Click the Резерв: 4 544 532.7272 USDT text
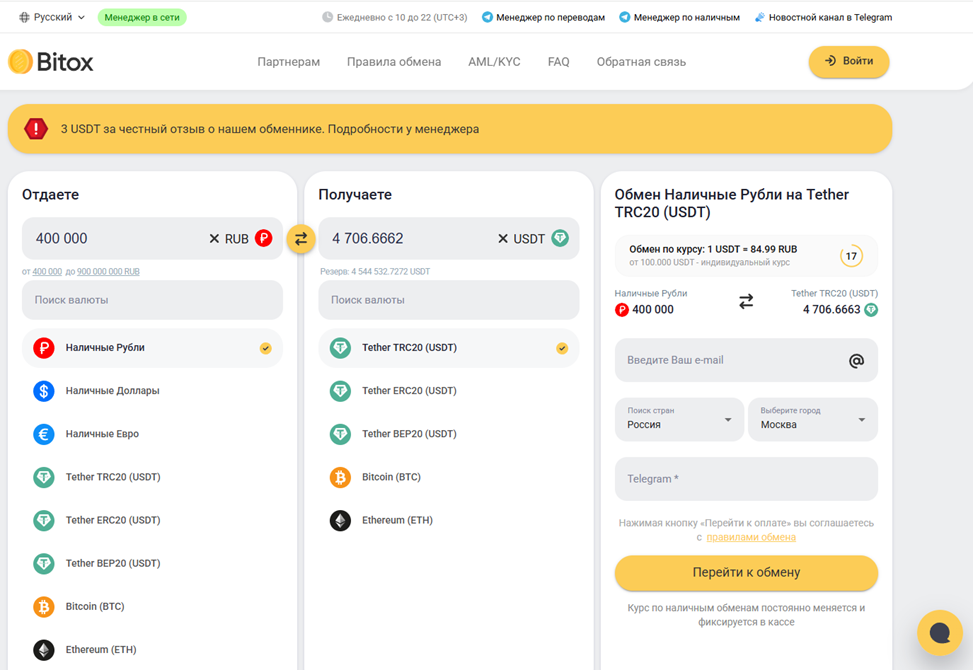The width and height of the screenshot is (973, 670). [x=375, y=272]
